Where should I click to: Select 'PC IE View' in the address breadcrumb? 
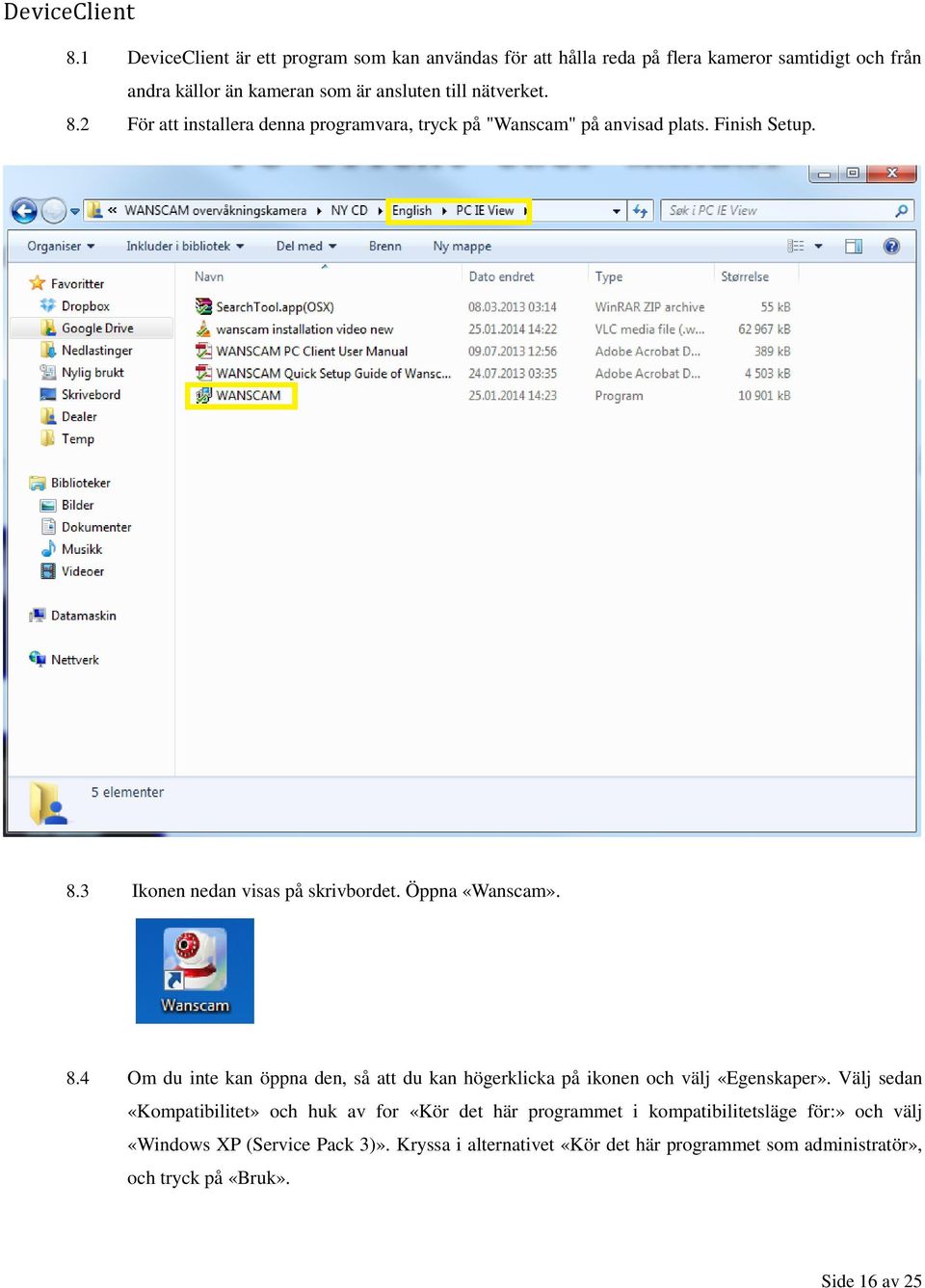pos(485,210)
